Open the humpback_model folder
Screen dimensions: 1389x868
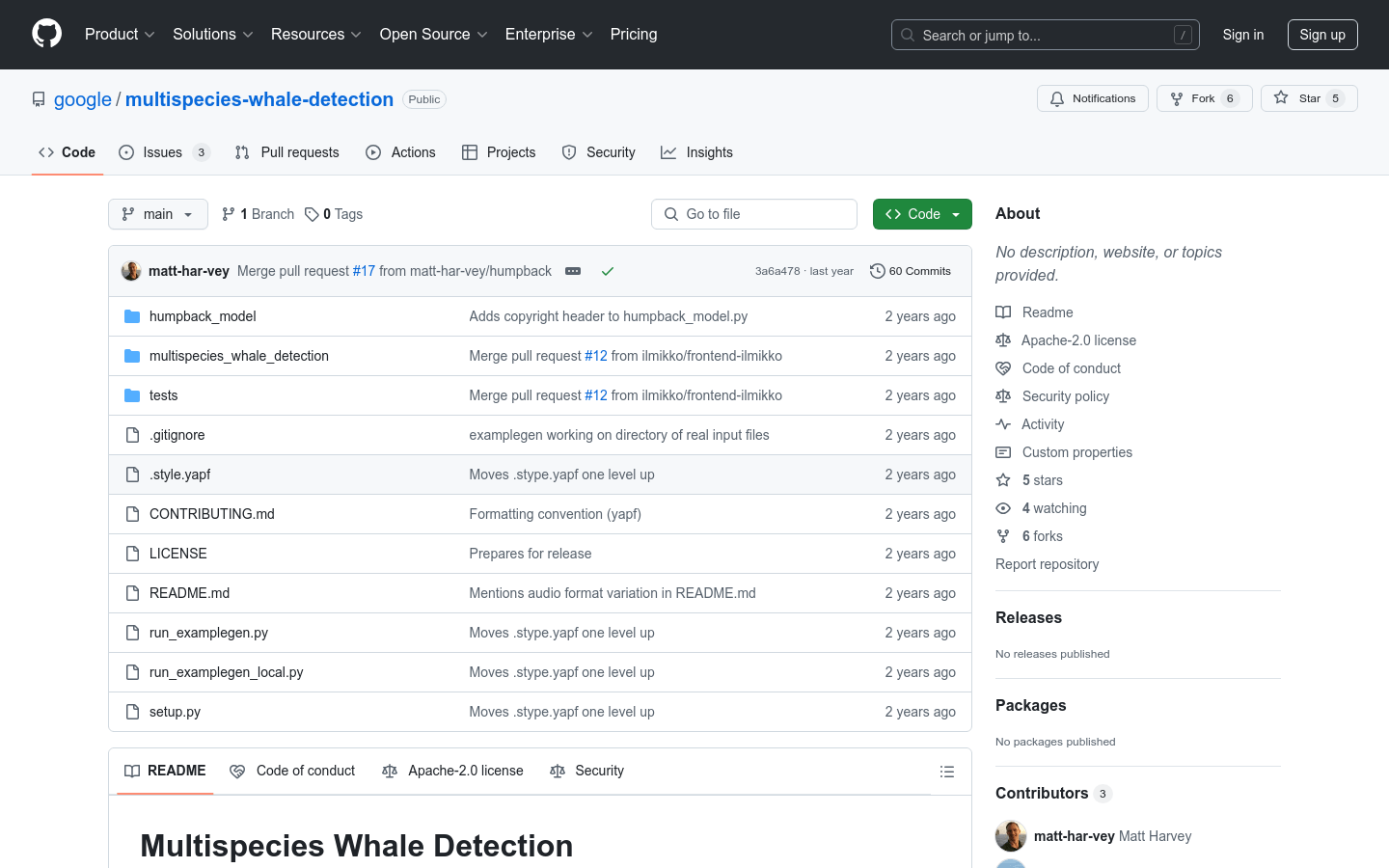pos(203,316)
